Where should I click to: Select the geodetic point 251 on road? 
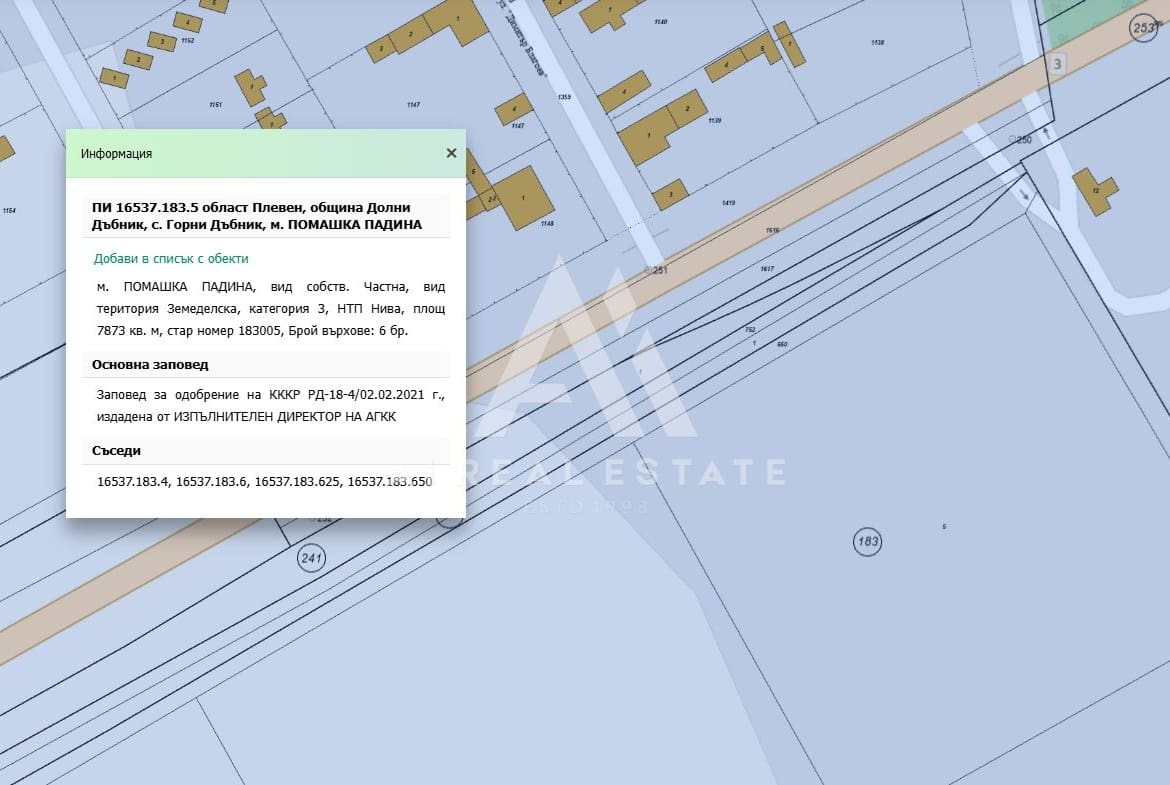(655, 270)
